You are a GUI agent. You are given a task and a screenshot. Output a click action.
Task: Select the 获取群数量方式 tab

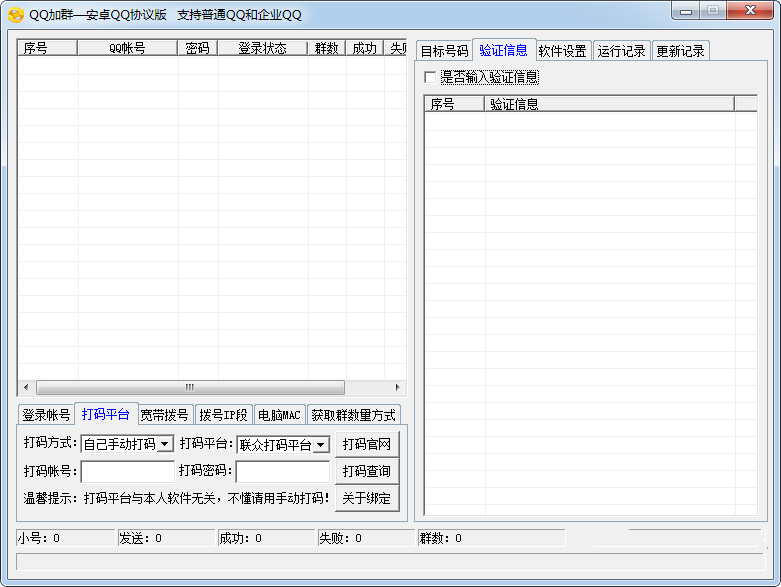click(x=354, y=415)
